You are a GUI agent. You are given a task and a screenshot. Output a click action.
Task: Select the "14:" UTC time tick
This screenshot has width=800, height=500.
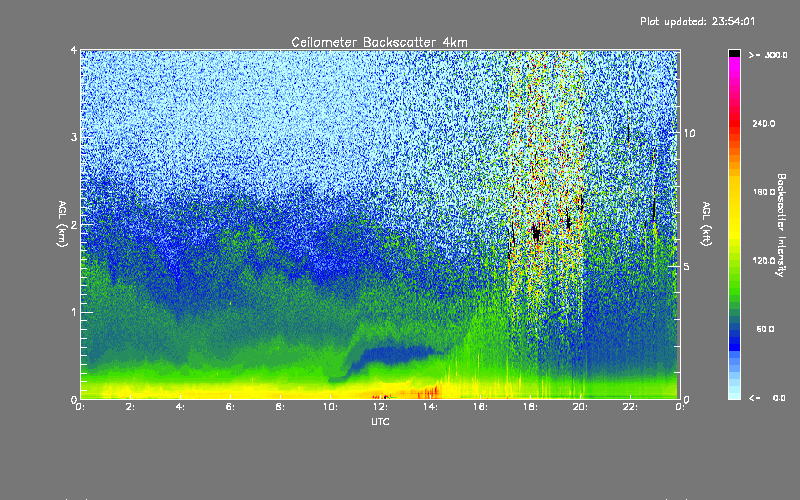point(430,407)
